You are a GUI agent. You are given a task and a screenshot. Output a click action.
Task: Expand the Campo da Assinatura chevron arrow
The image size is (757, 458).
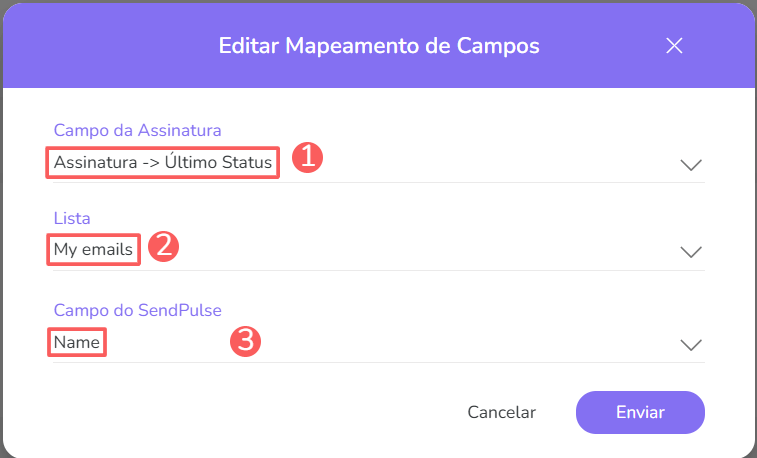691,164
